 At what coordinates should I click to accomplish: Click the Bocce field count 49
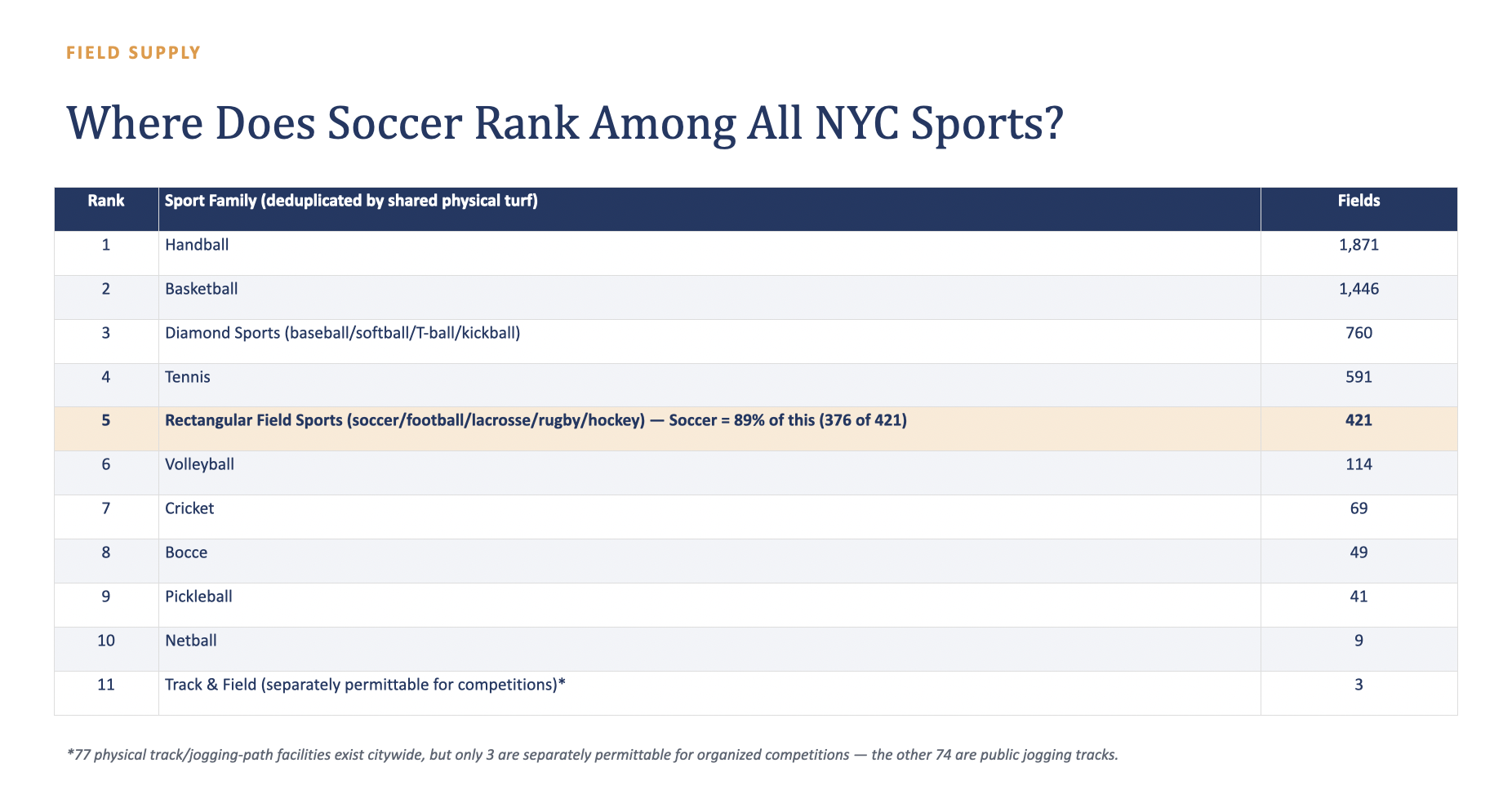click(1359, 552)
